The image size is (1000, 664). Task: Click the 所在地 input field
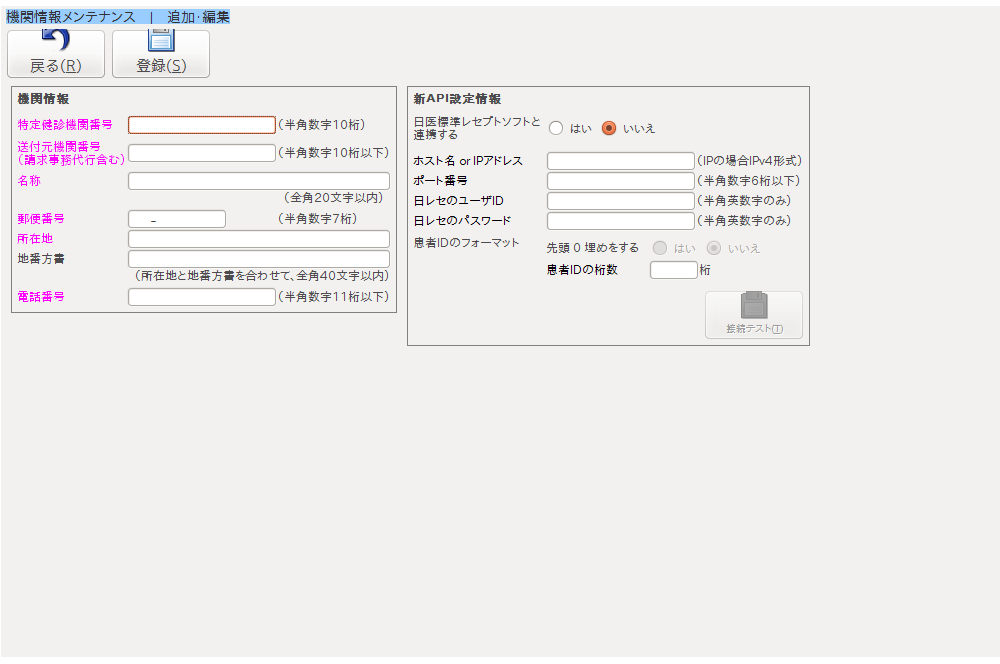click(259, 239)
